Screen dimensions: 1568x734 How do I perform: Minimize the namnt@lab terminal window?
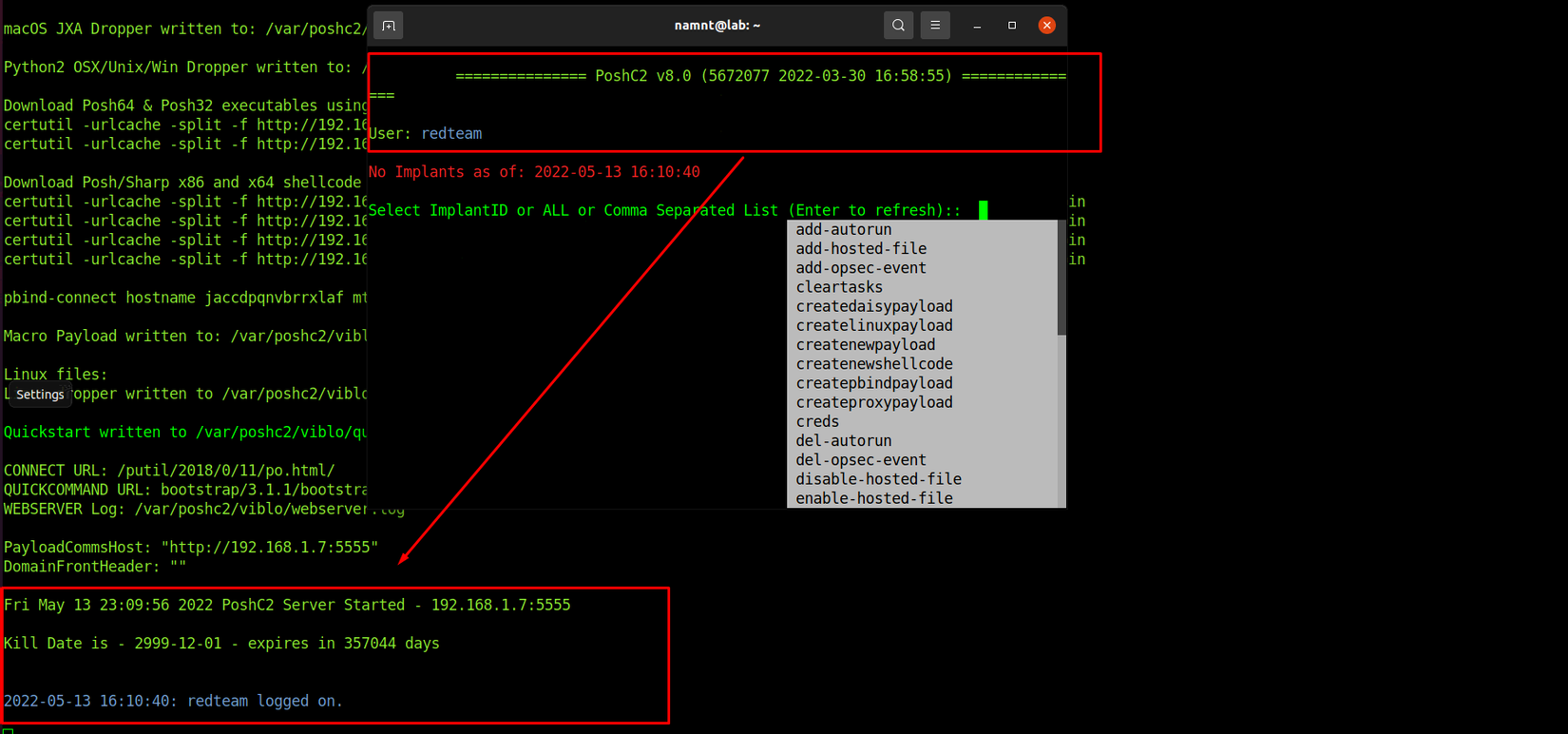click(977, 26)
